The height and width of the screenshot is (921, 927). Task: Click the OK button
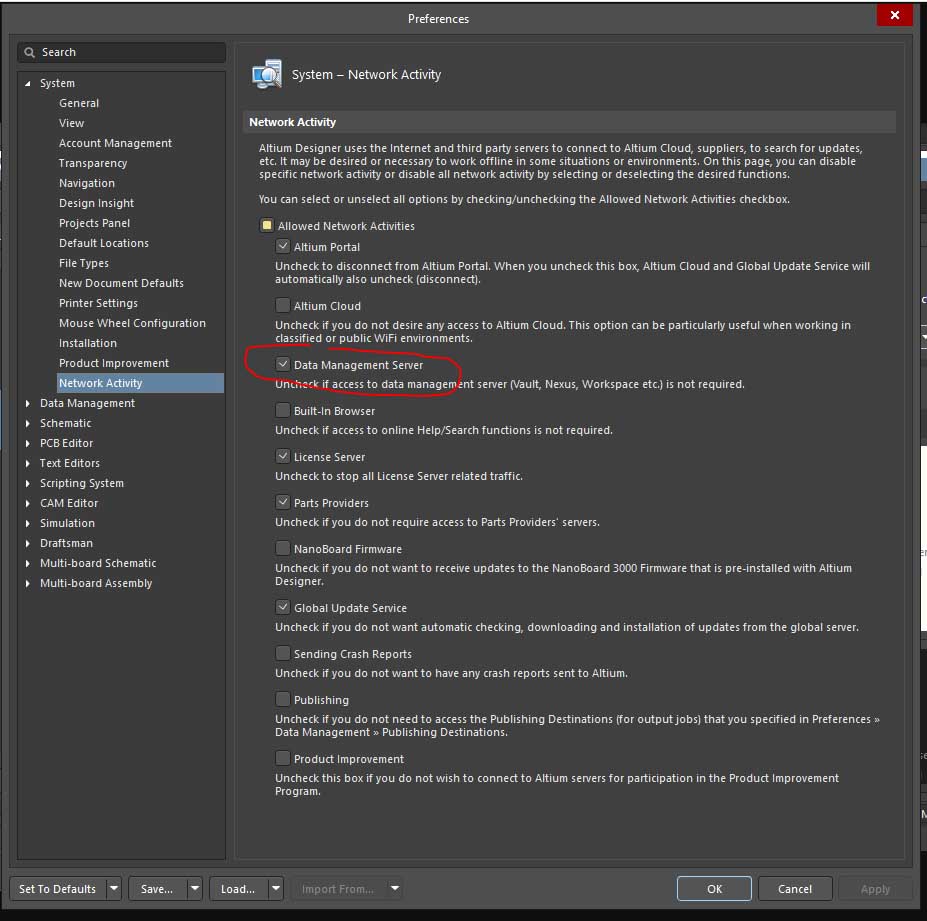tap(714, 889)
